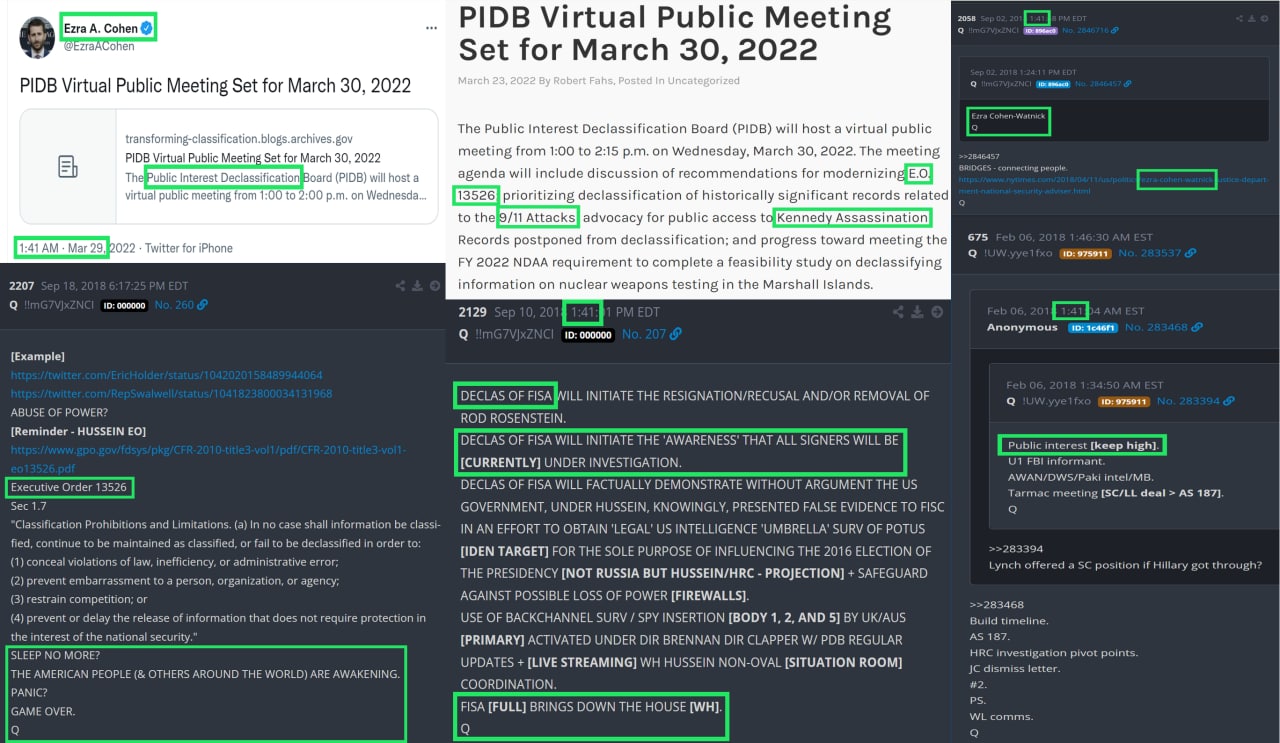Click the chain-link icon next to No. 207
Viewport: 1280px width, 743px height.
tap(676, 335)
